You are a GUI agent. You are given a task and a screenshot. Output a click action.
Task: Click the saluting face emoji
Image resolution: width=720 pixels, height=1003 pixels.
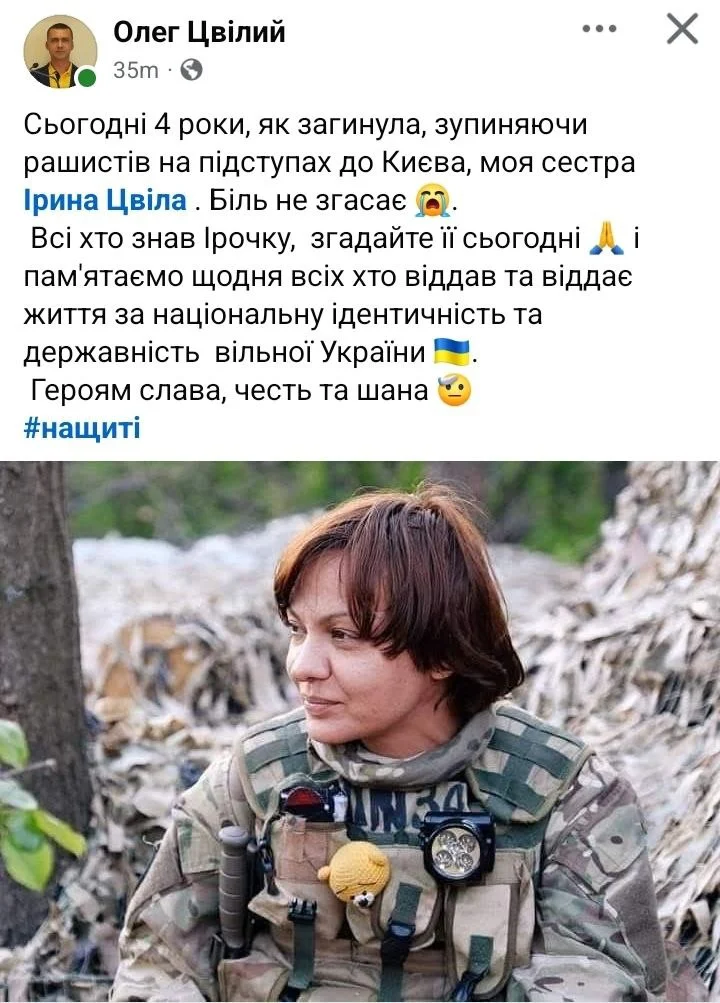(x=455, y=390)
